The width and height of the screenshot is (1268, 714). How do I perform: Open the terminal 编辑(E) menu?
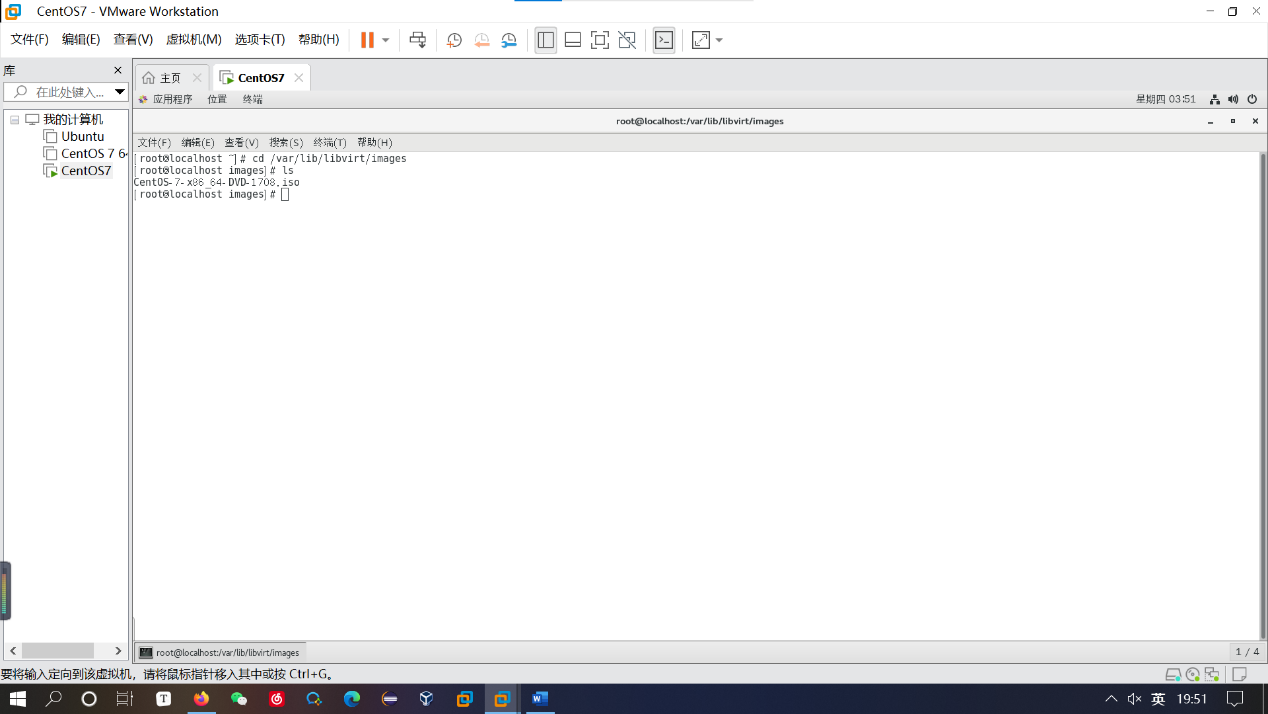tap(198, 143)
